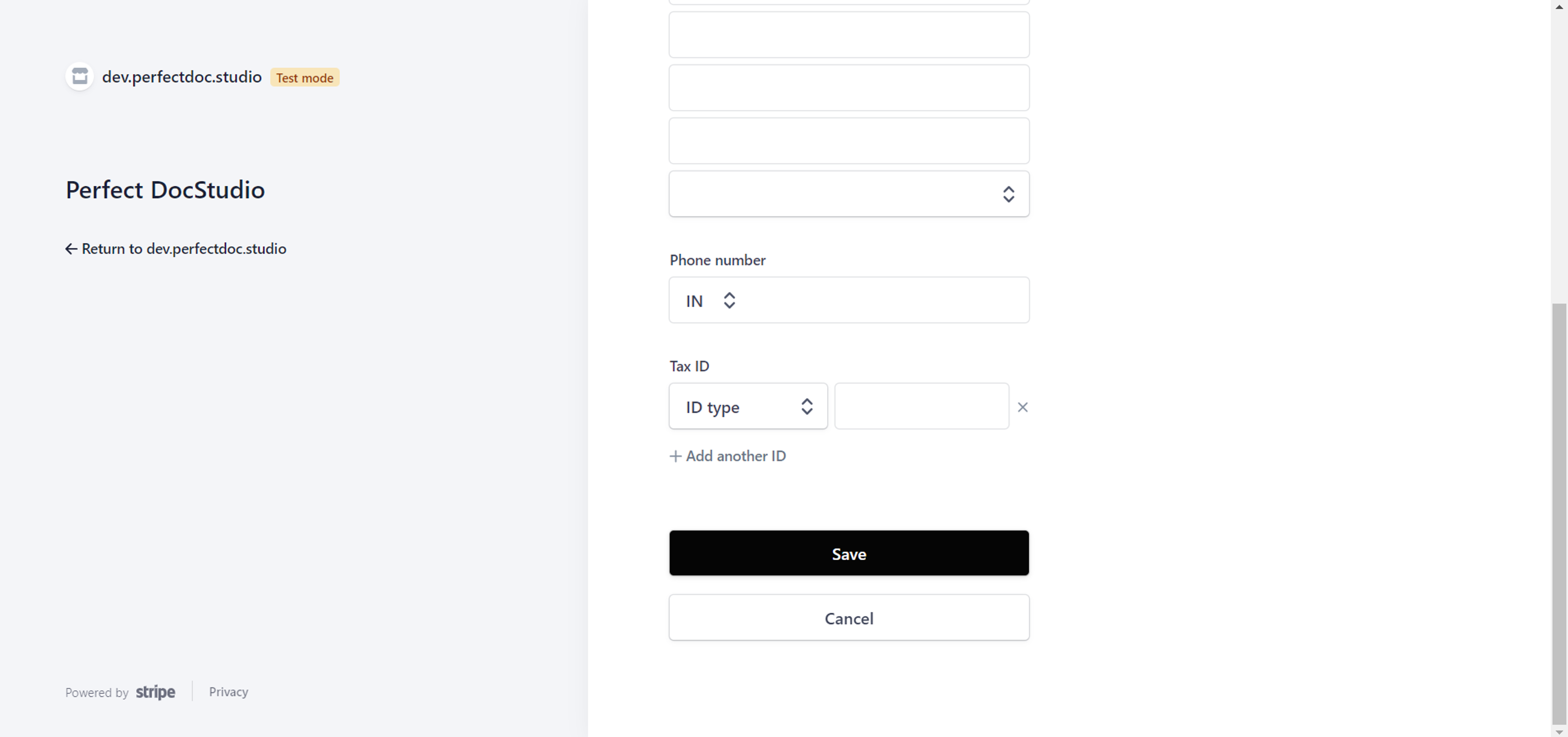Image resolution: width=1568 pixels, height=737 pixels.
Task: Click the store icon beside dev.perfectdoc.studio
Action: point(80,77)
